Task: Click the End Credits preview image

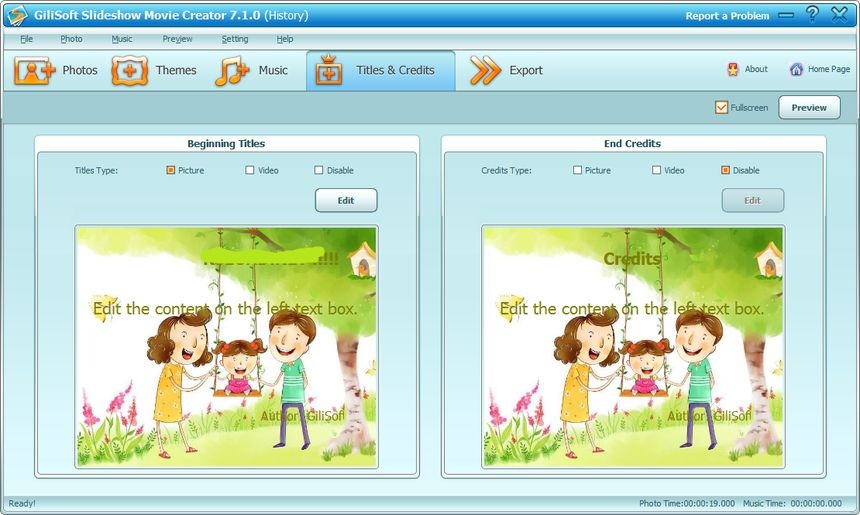Action: click(x=633, y=347)
